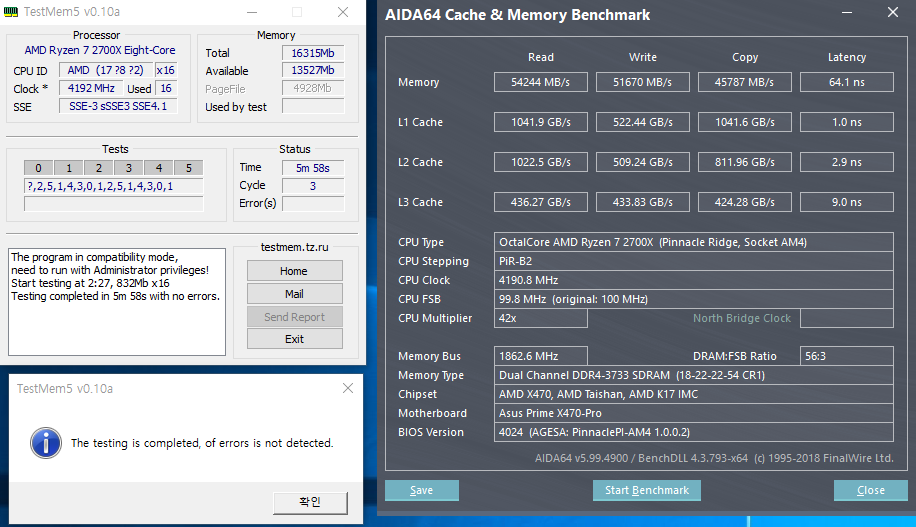Viewport: 916px width, 527px height.
Task: Select test box 5 in Tests group
Action: (x=189, y=168)
